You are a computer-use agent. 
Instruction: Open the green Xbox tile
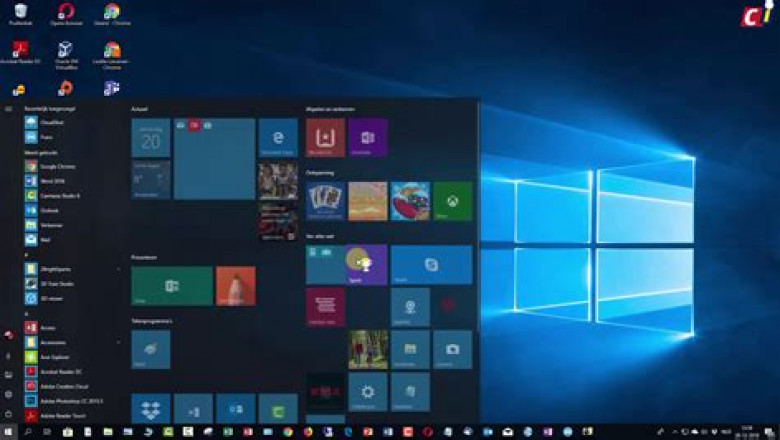point(452,201)
